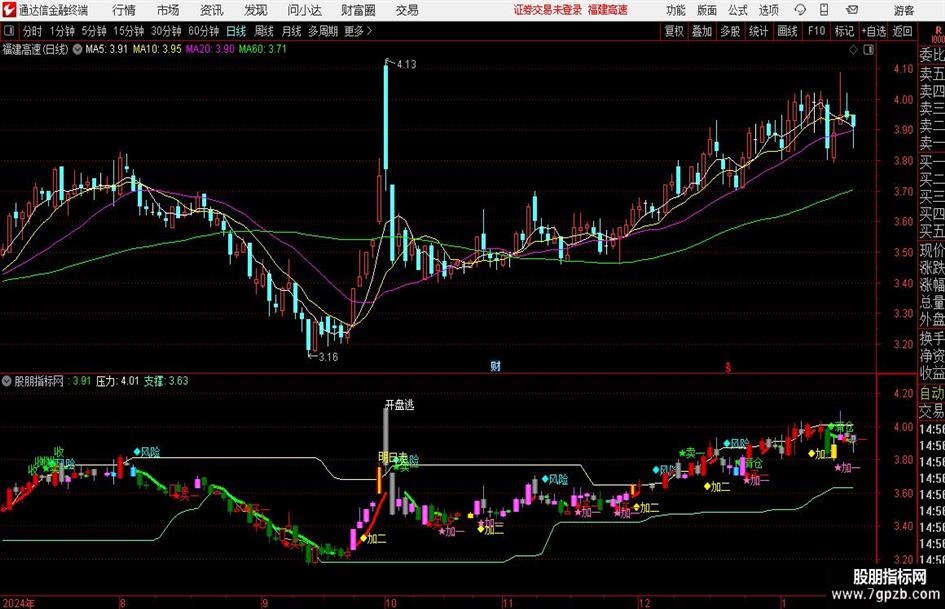
Task: Click the 自动 label in right panel
Action: click(x=932, y=394)
